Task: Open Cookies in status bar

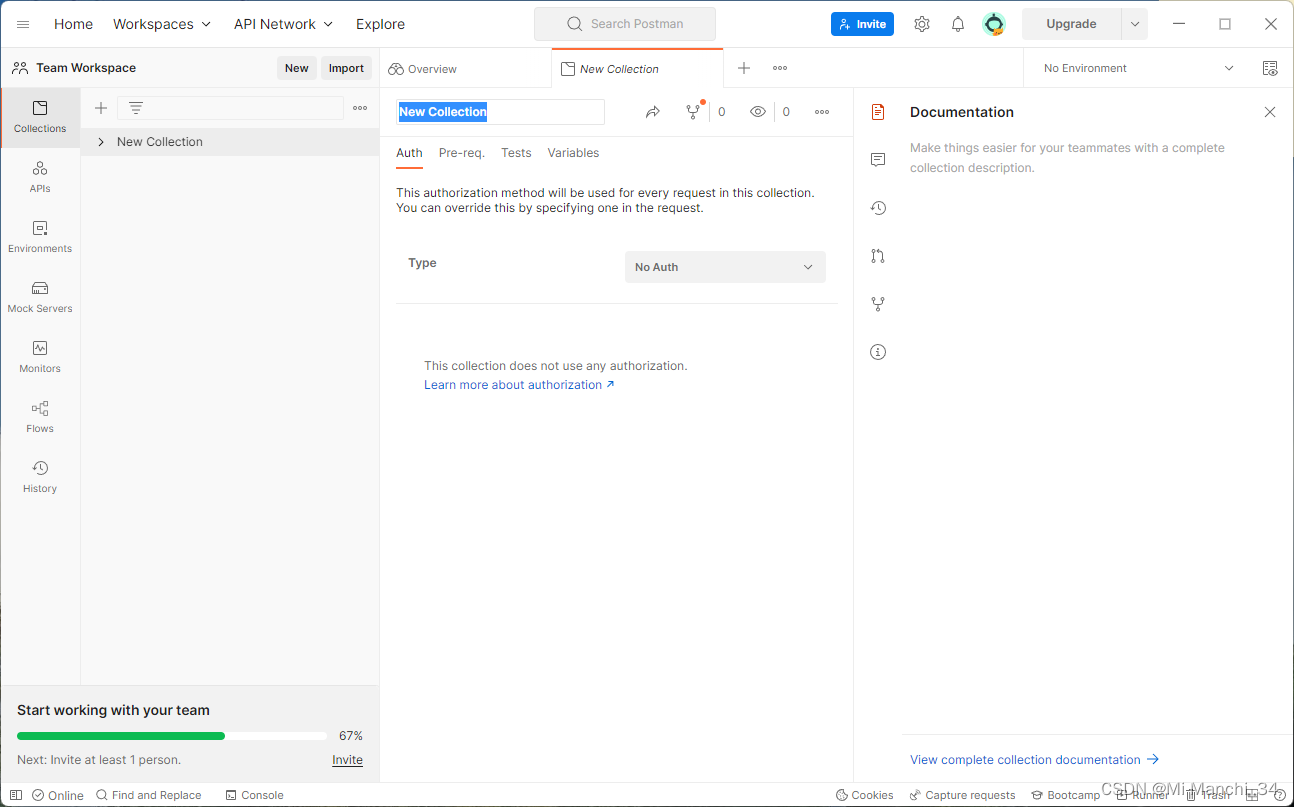Action: 865,795
